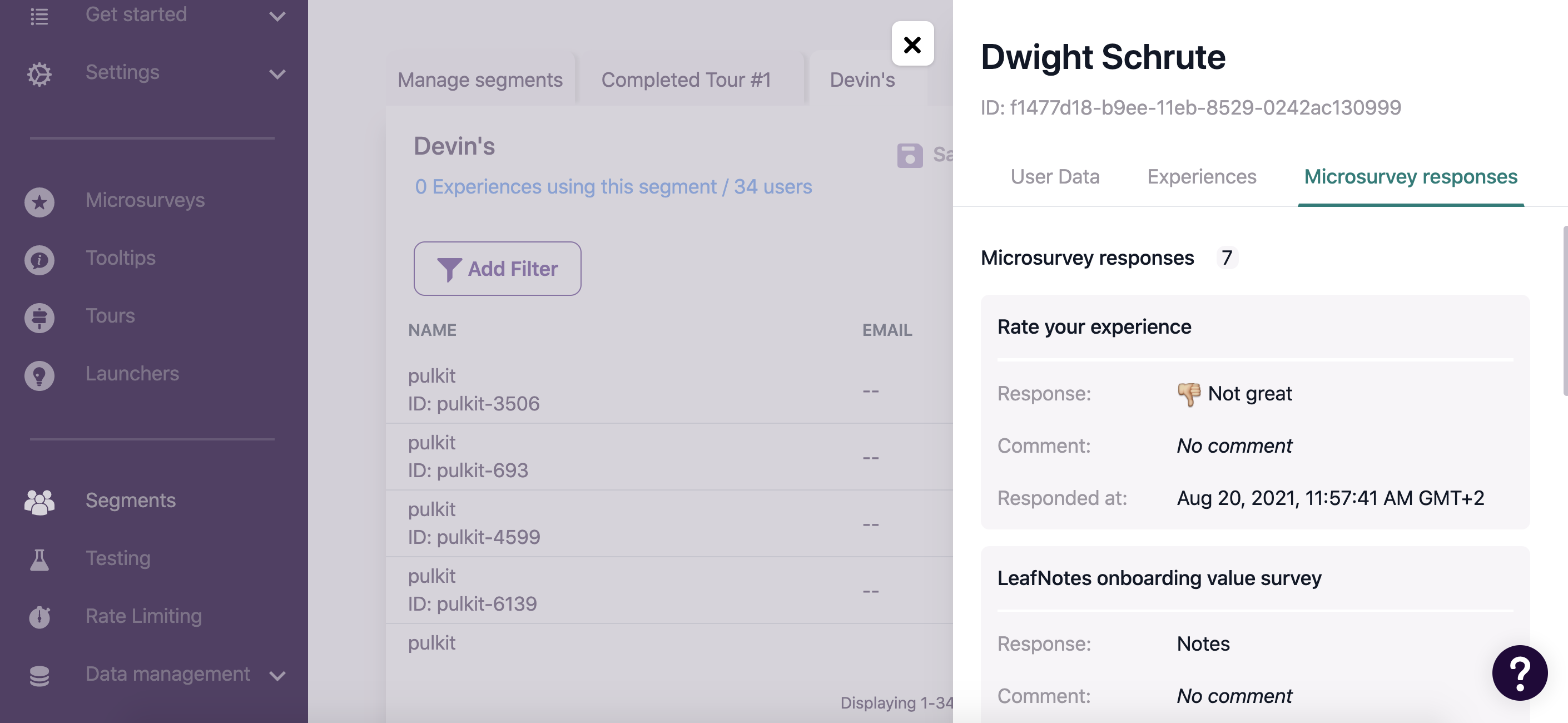
Task: Click the Dwight Schrute name heading
Action: pos(1103,57)
